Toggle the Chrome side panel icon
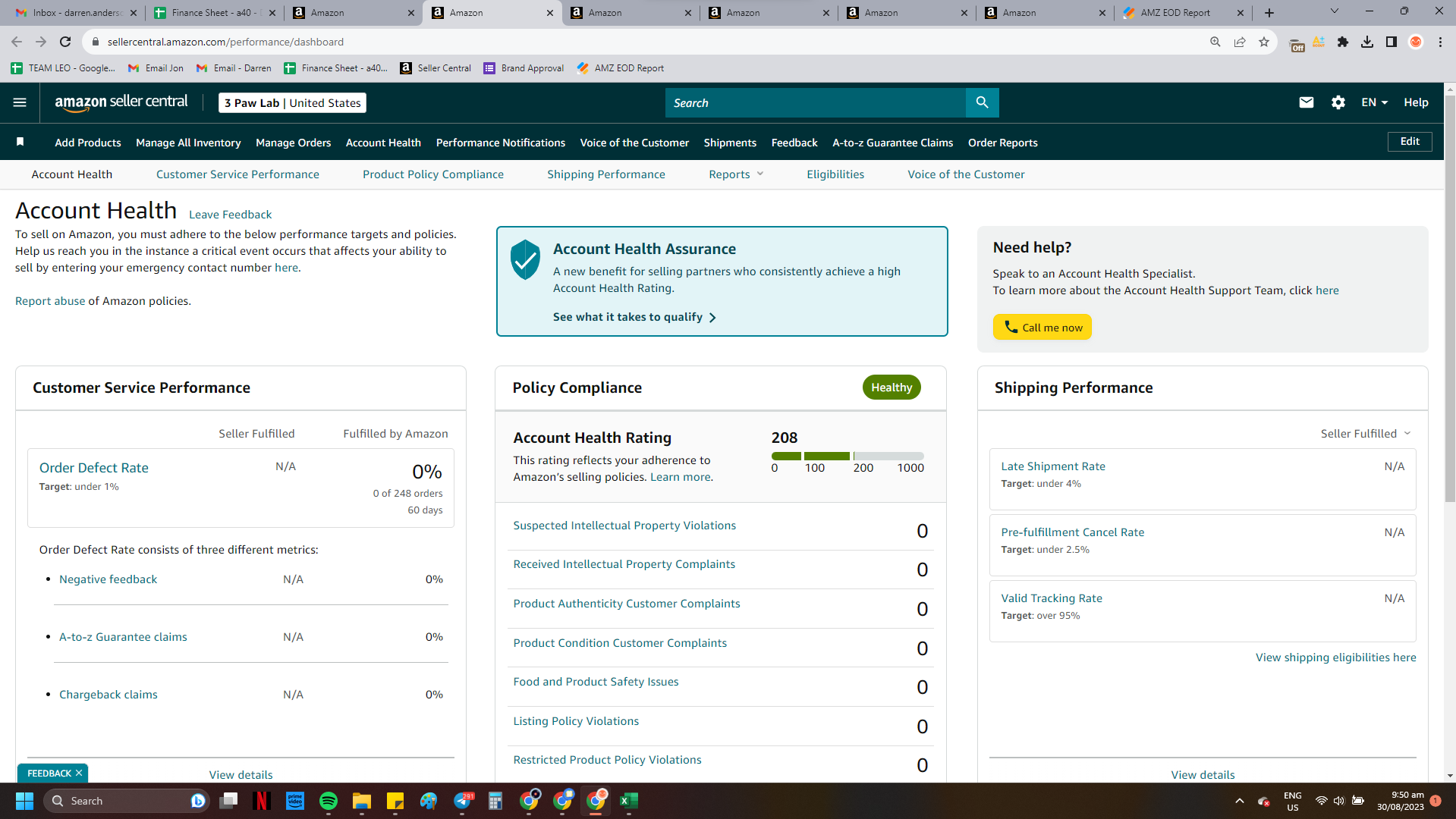Screen dimensions: 1456x819 pos(1391,42)
